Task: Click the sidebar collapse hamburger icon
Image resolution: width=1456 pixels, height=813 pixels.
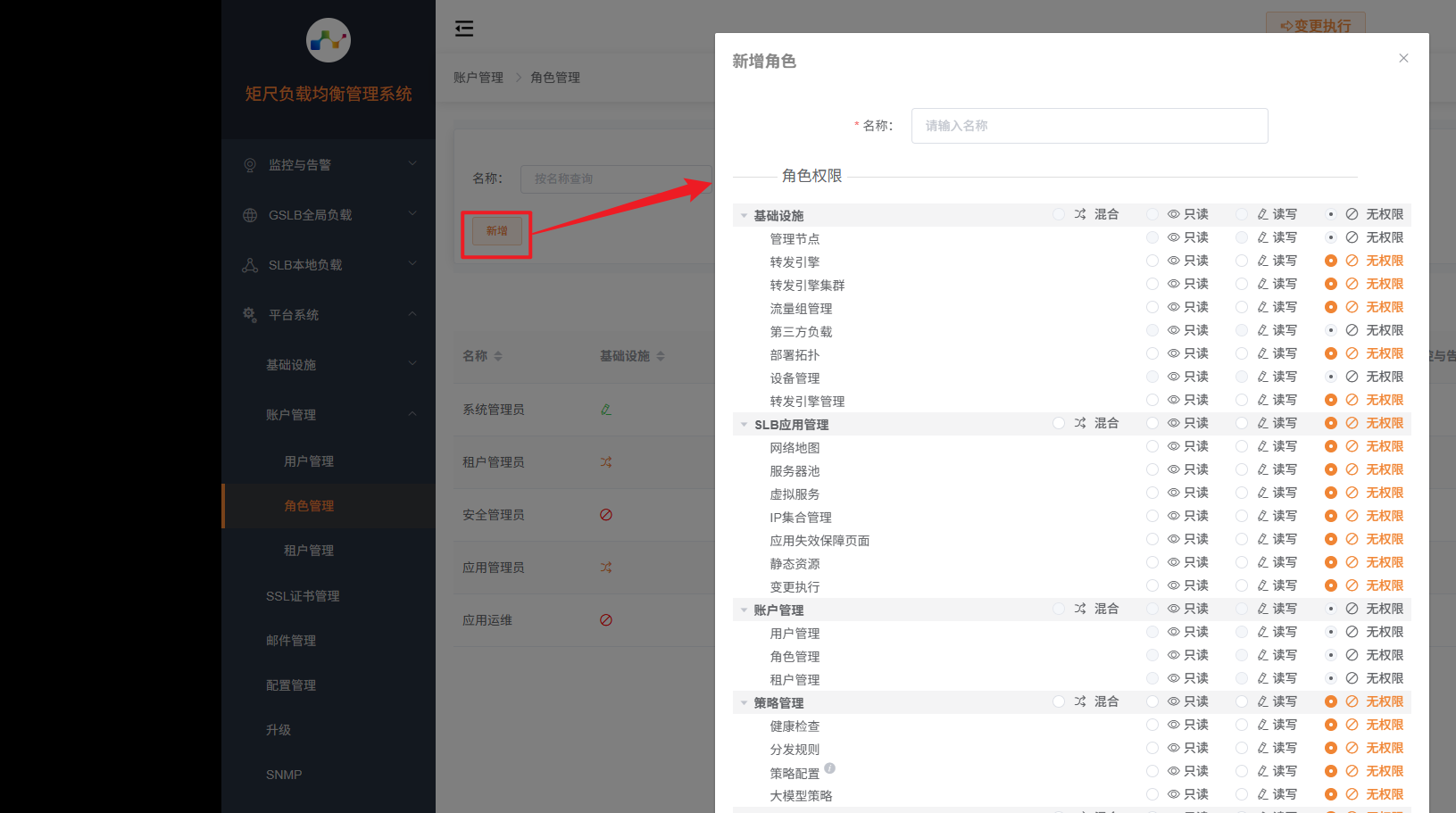Action: [x=464, y=28]
